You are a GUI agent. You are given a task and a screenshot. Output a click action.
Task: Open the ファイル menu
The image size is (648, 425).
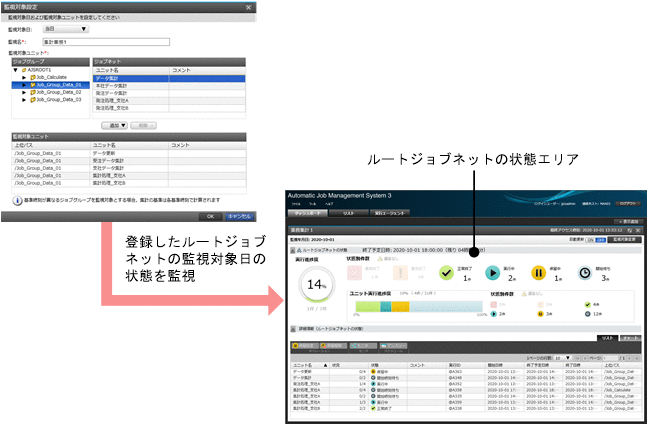pyautogui.click(x=296, y=204)
